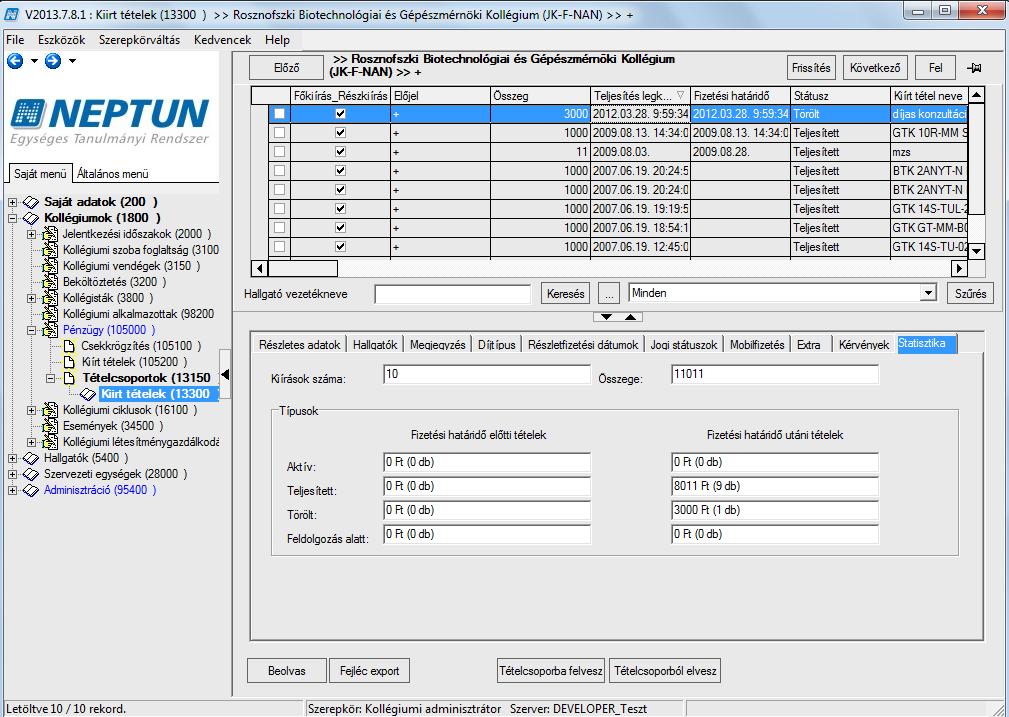Click the Saját adatok book icon
Image resolution: width=1009 pixels, height=717 pixels.
pos(31,202)
